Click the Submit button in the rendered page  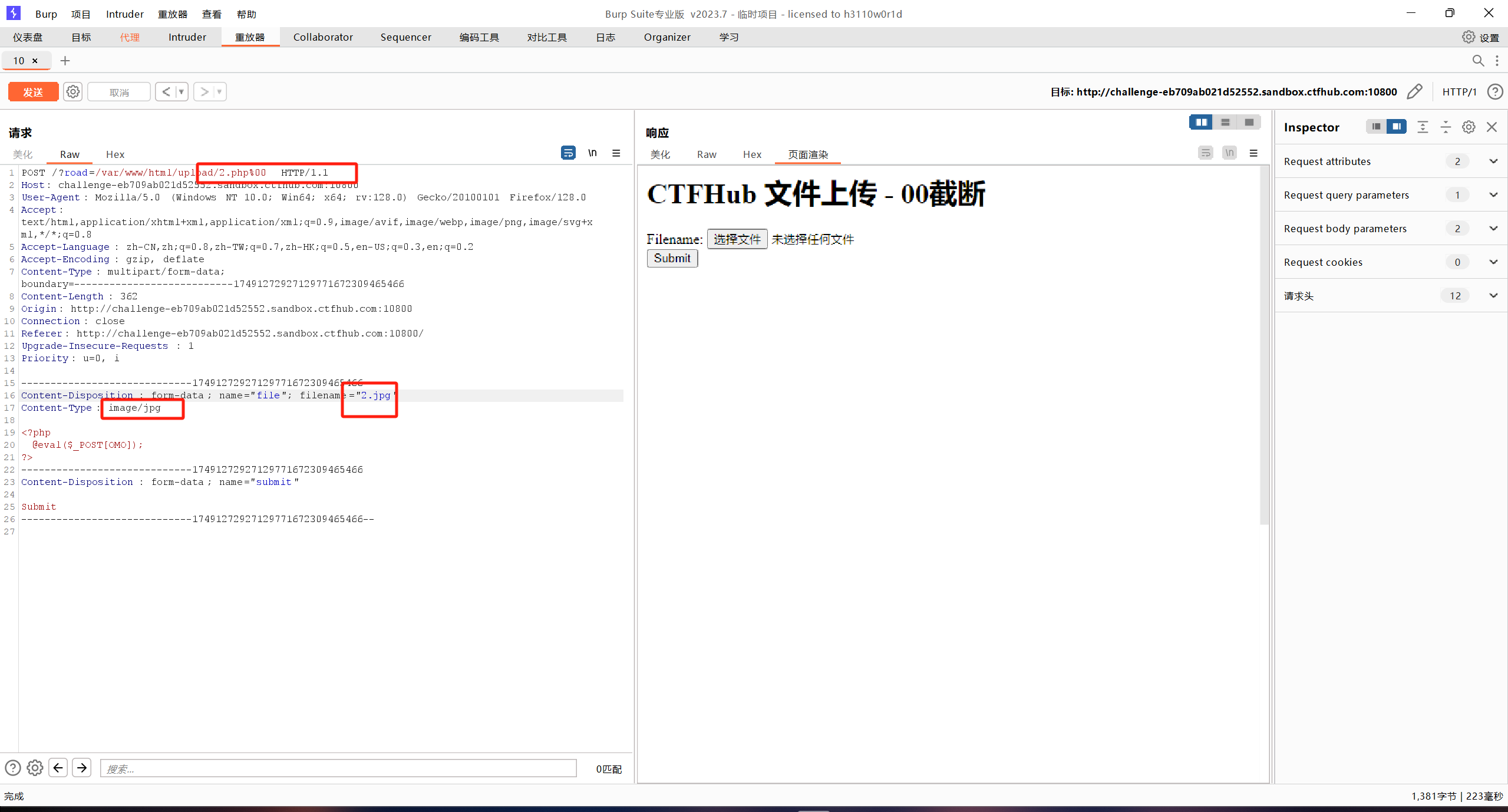672,258
